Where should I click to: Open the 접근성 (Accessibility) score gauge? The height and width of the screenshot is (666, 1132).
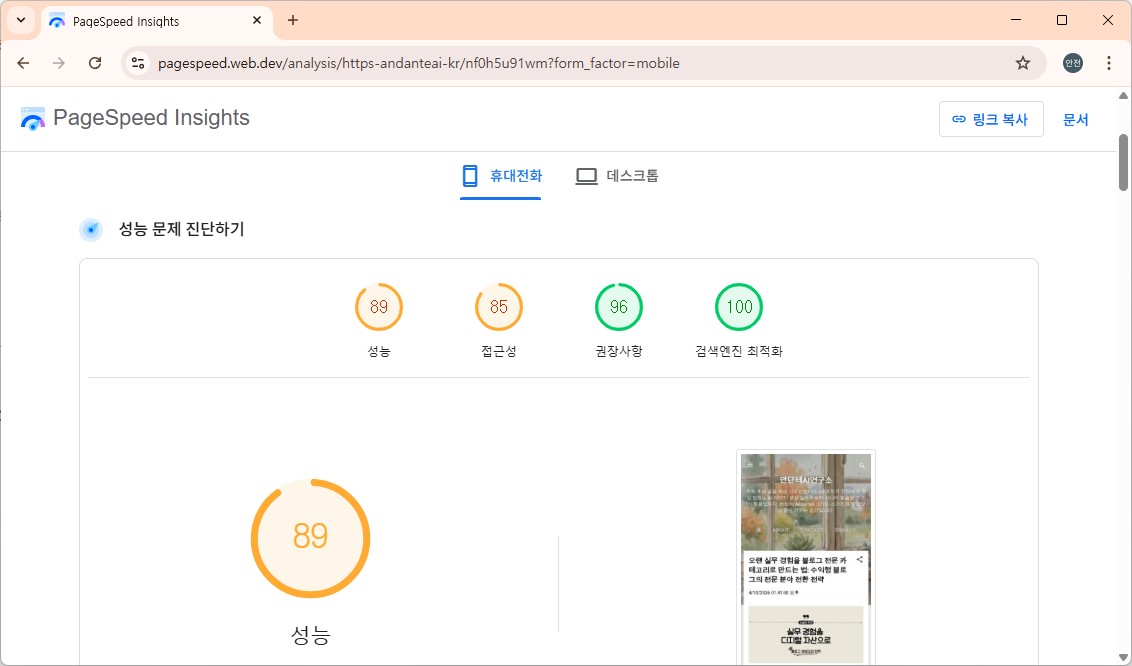click(x=498, y=307)
